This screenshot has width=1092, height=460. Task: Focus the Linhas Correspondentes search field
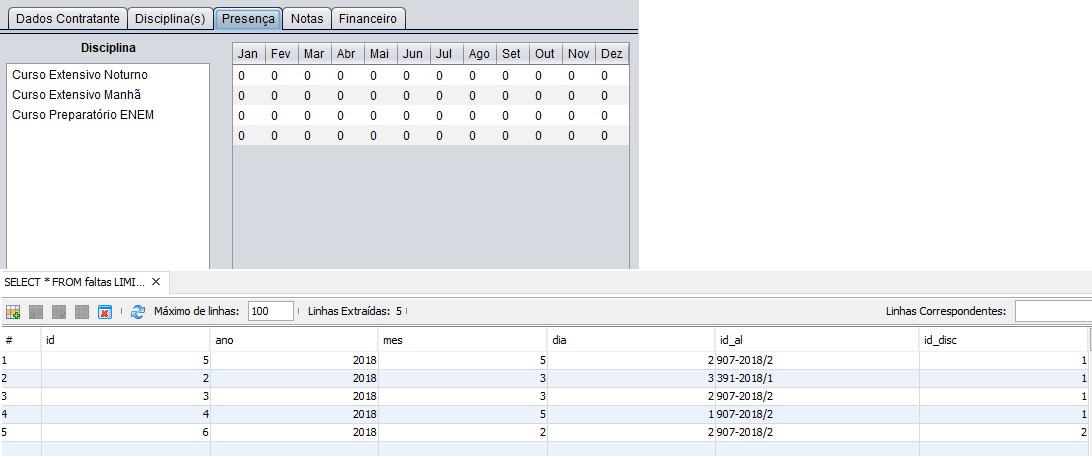point(1052,311)
